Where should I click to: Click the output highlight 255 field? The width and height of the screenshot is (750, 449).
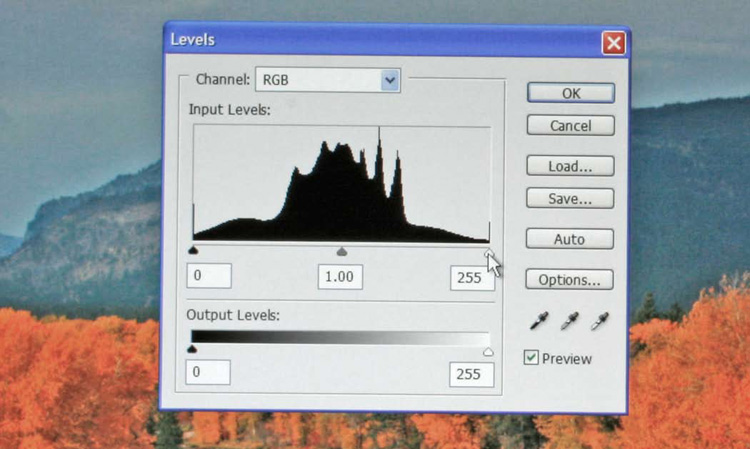471,375
